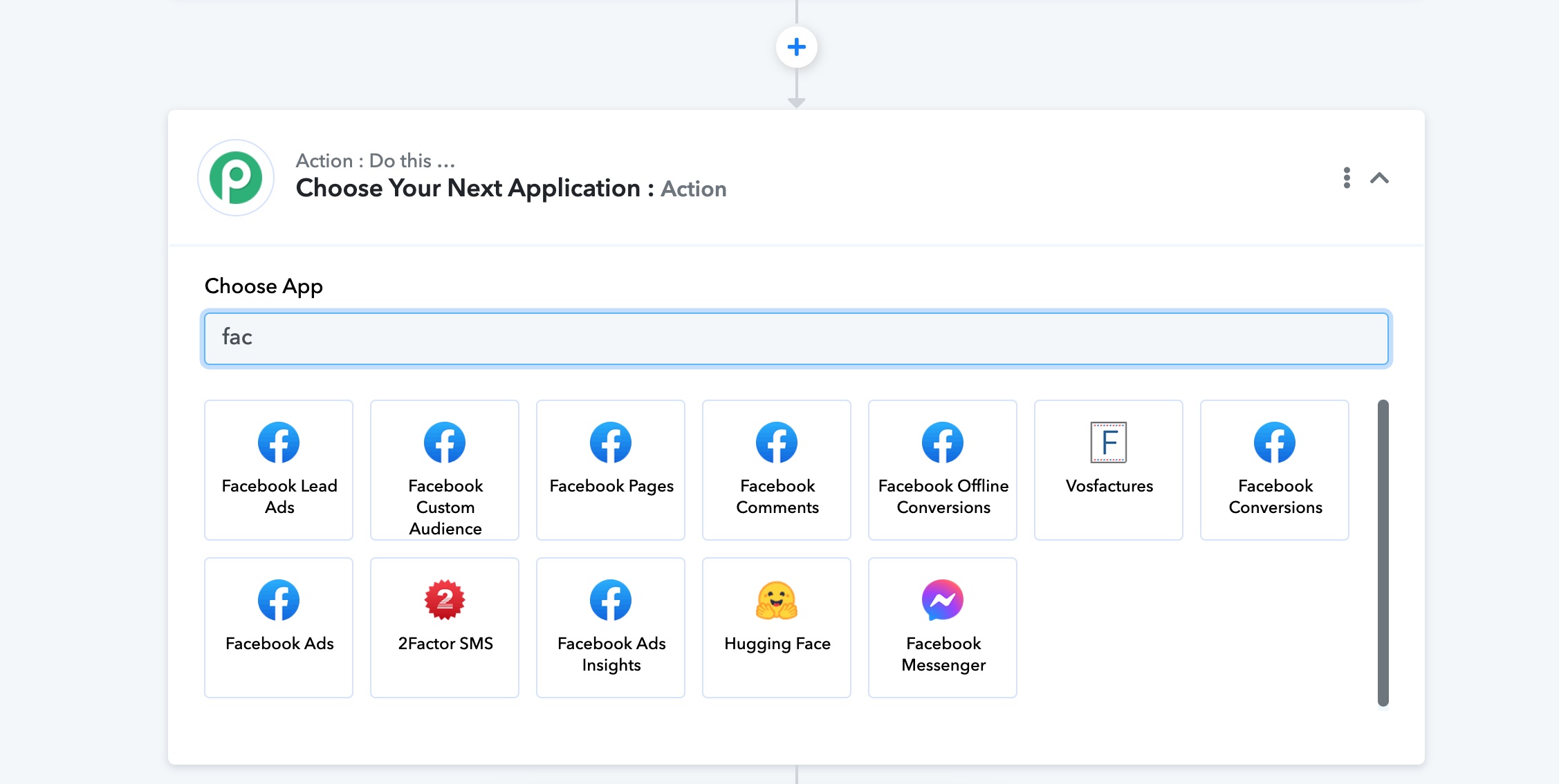Screen dimensions: 1559x784
Task: Click the blue plus add-step button
Action: [796, 47]
